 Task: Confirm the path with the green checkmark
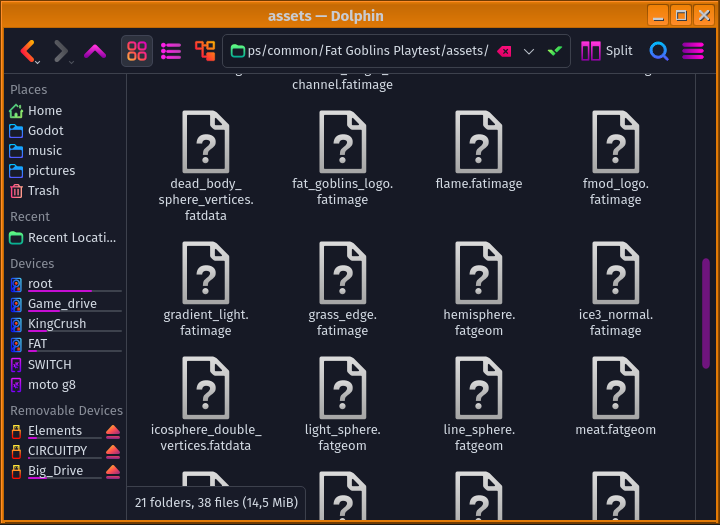tap(555, 51)
